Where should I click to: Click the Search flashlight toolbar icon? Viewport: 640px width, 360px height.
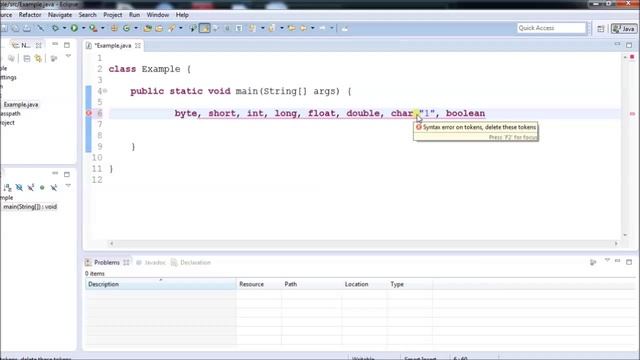172,28
